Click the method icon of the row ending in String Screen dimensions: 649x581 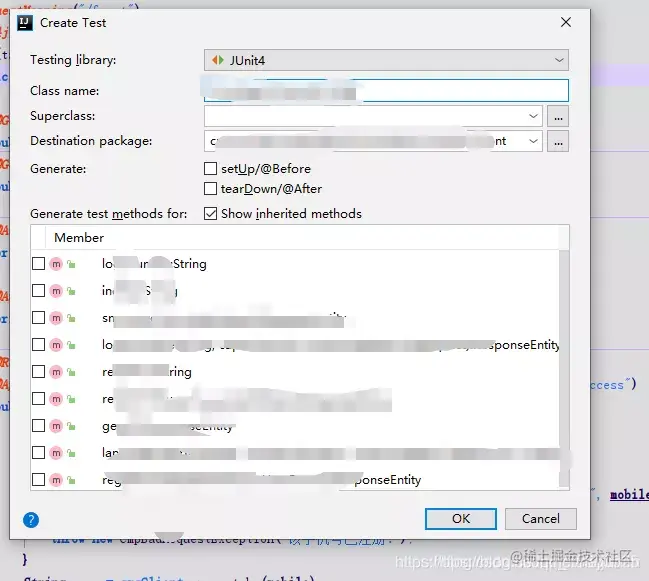[x=56, y=264]
